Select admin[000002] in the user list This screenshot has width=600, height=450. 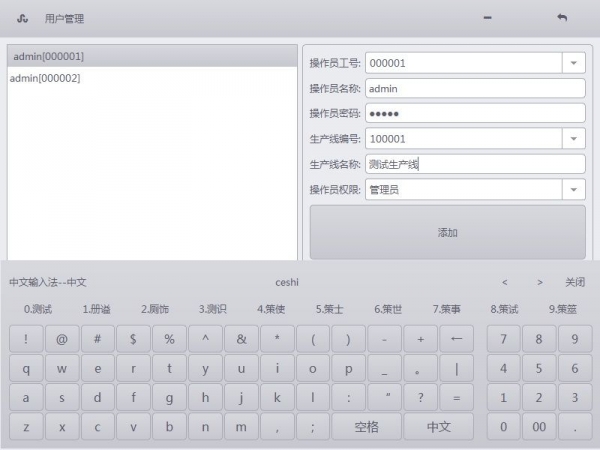[45, 78]
